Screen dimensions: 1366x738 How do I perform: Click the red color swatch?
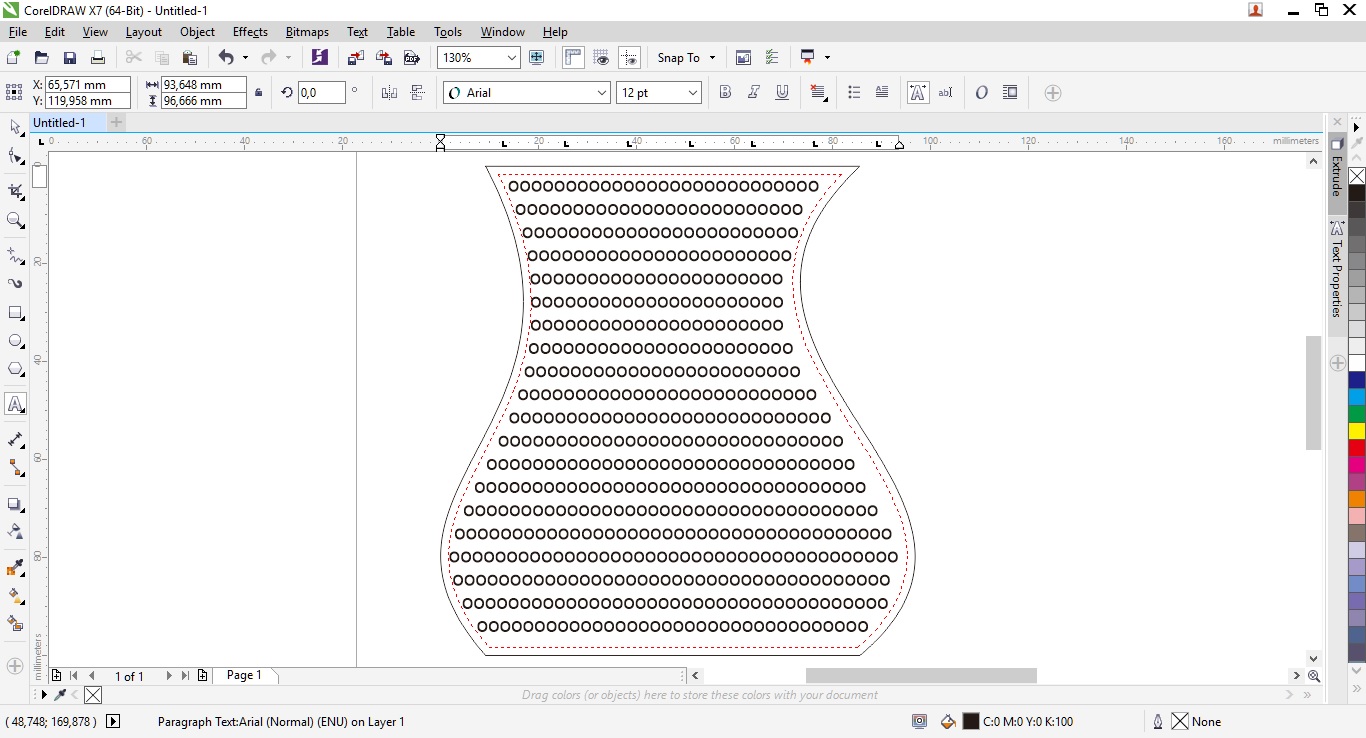coord(1357,447)
